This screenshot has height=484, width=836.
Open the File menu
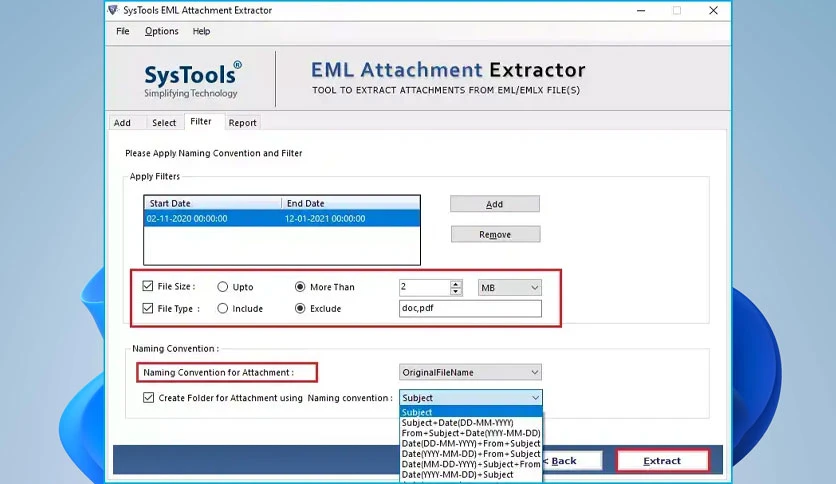(123, 31)
